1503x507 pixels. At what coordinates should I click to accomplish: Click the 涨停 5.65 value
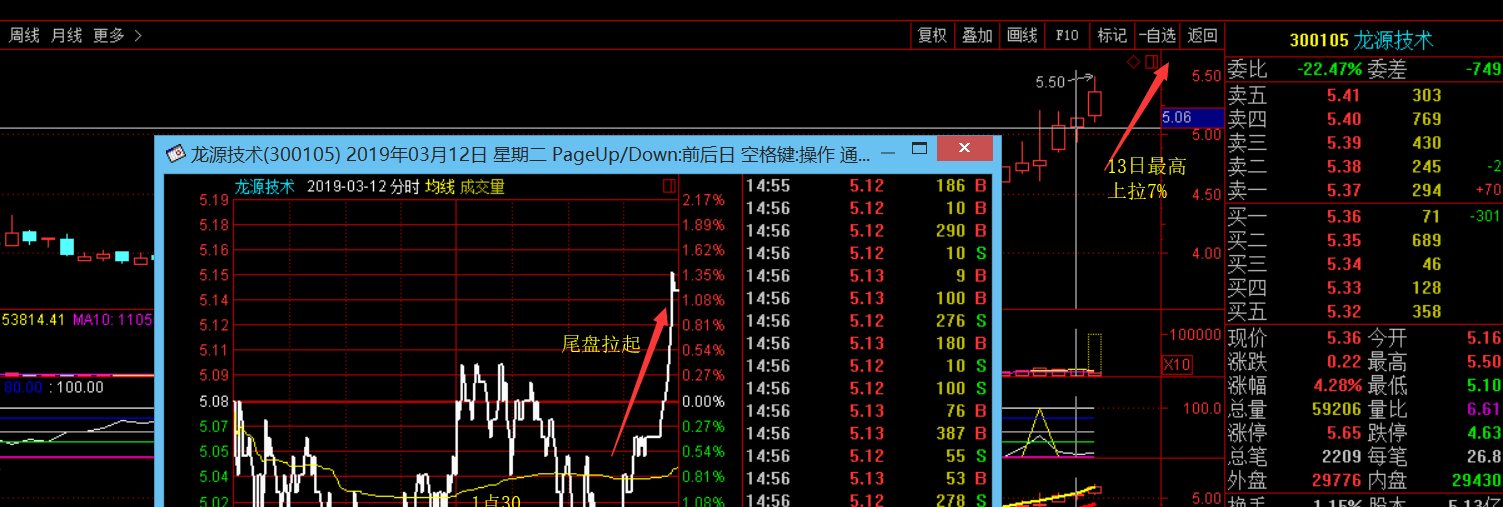[1344, 433]
